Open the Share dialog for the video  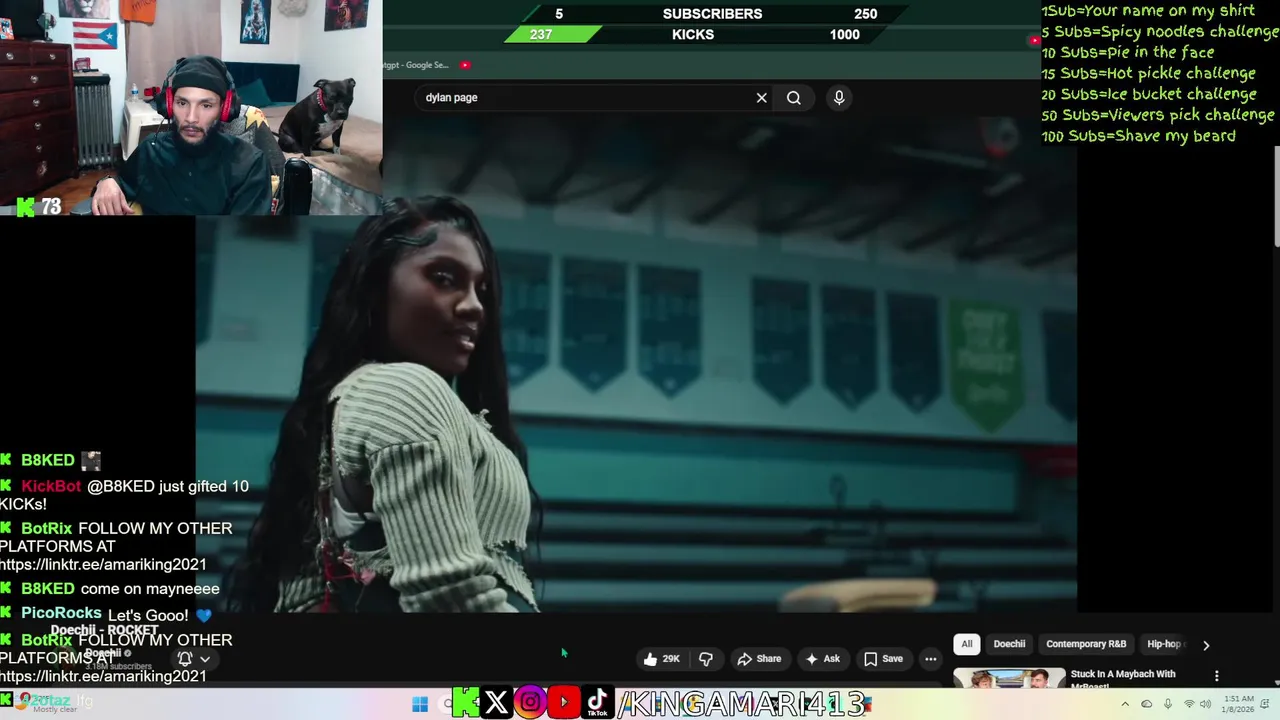(758, 659)
